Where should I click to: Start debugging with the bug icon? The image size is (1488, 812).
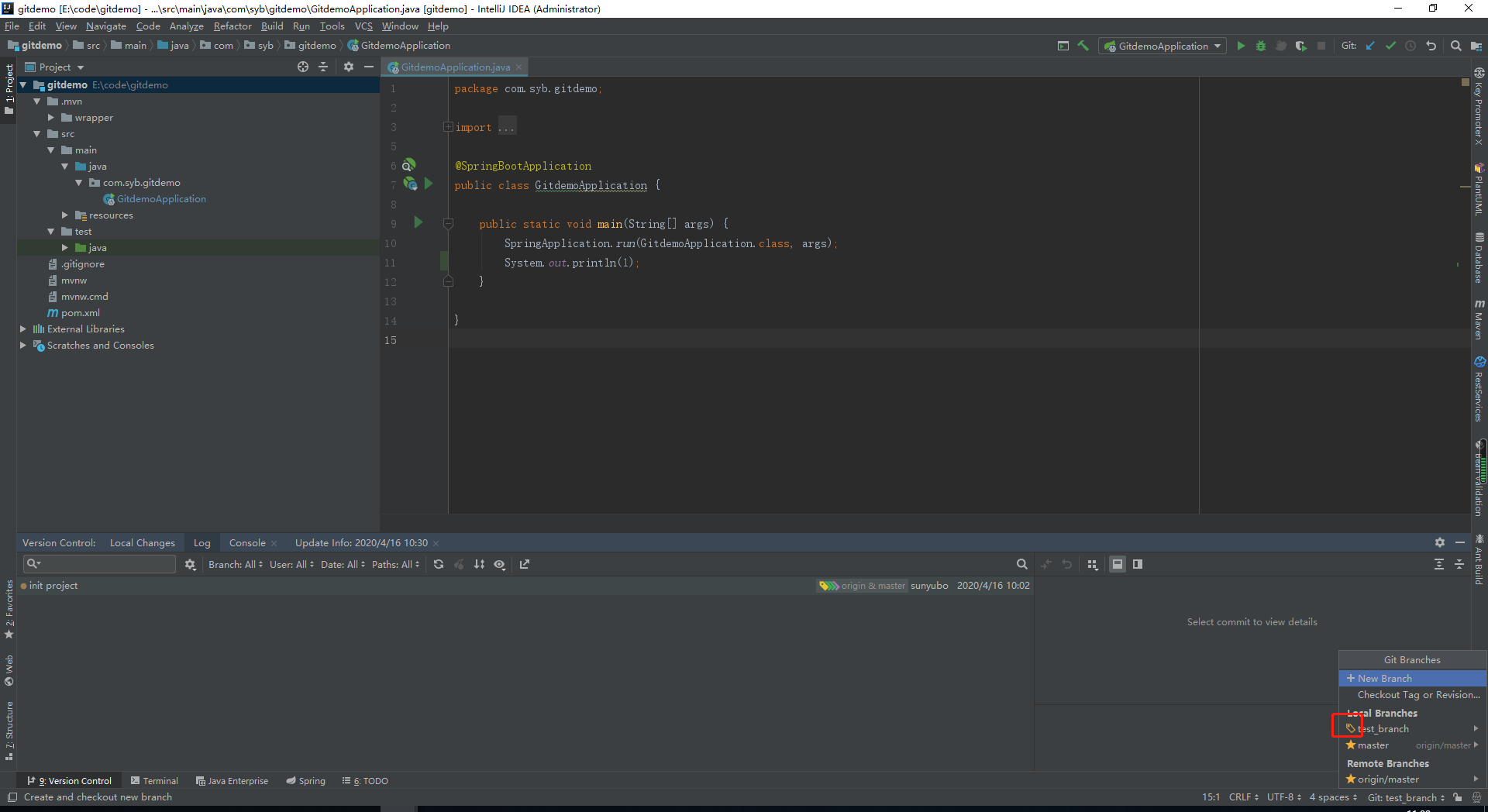point(1261,46)
